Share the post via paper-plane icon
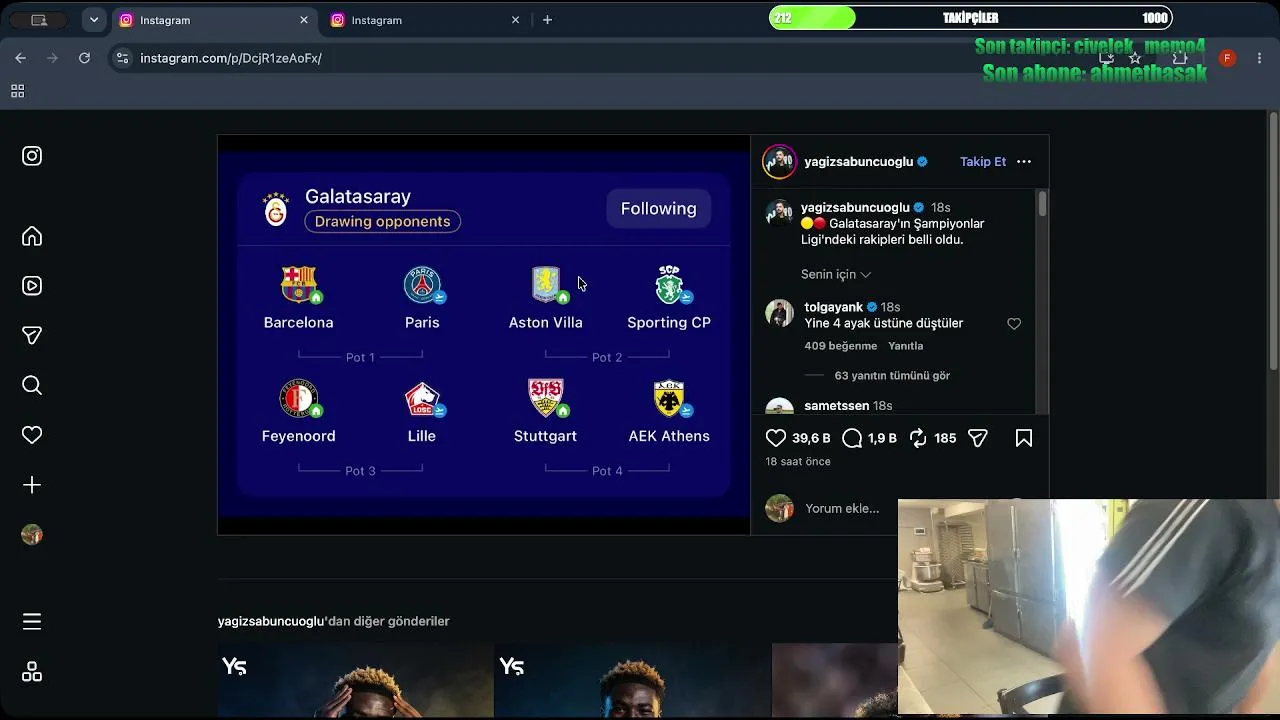The width and height of the screenshot is (1280, 720). tap(978, 438)
